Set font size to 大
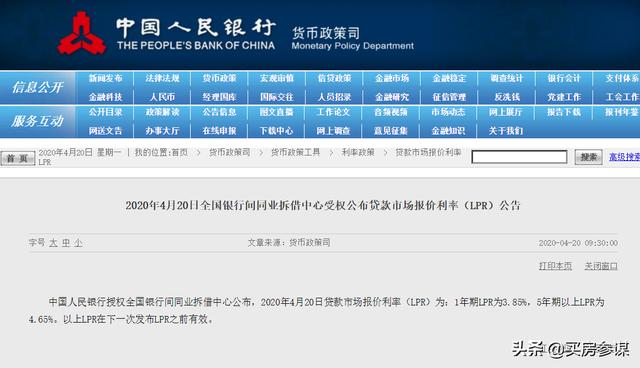The width and height of the screenshot is (640, 368). pos(53,243)
